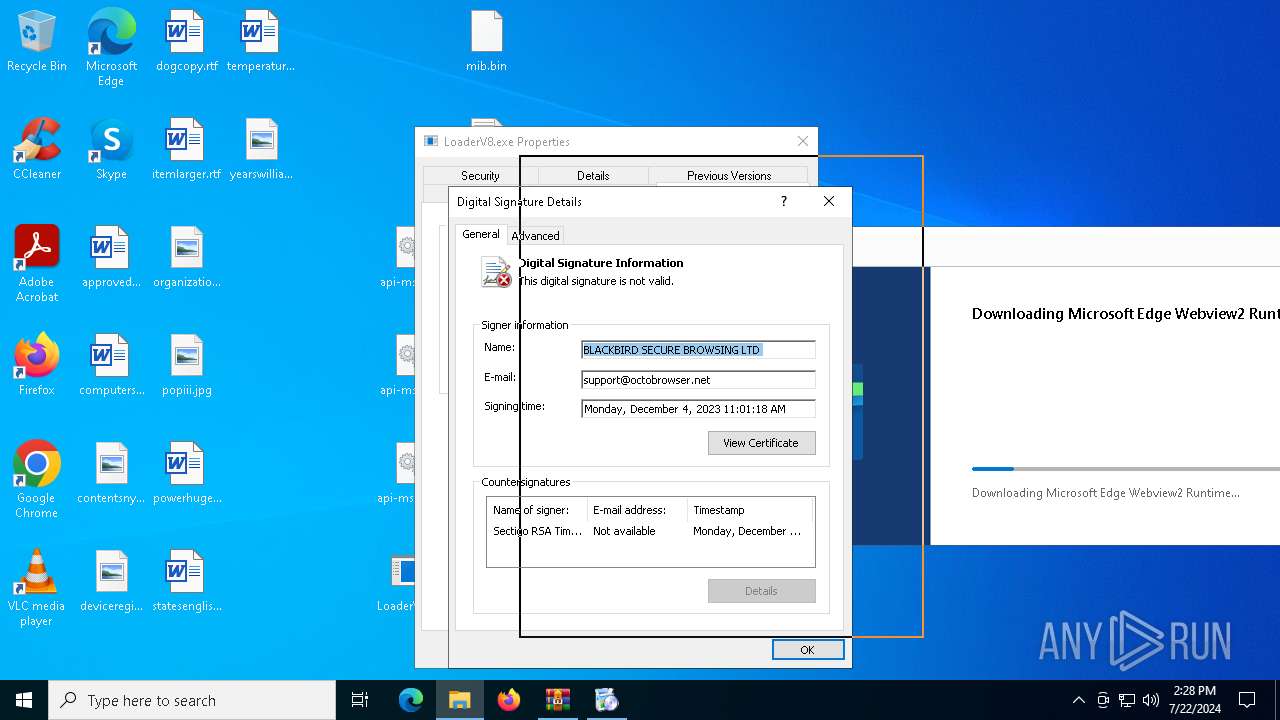Select the itemlarger.rtf file icon
This screenshot has width=1280, height=720.
pyautogui.click(x=186, y=150)
